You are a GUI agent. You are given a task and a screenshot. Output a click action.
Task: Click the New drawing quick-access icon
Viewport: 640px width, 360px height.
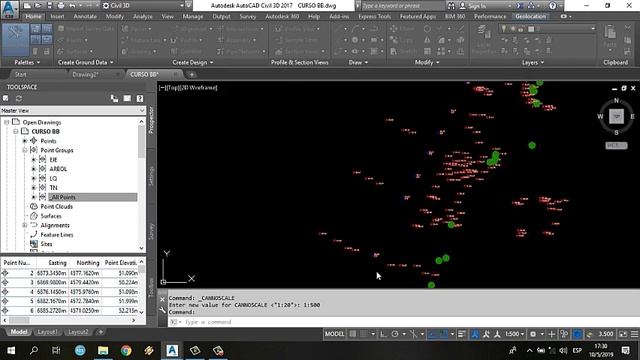(x=27, y=6)
